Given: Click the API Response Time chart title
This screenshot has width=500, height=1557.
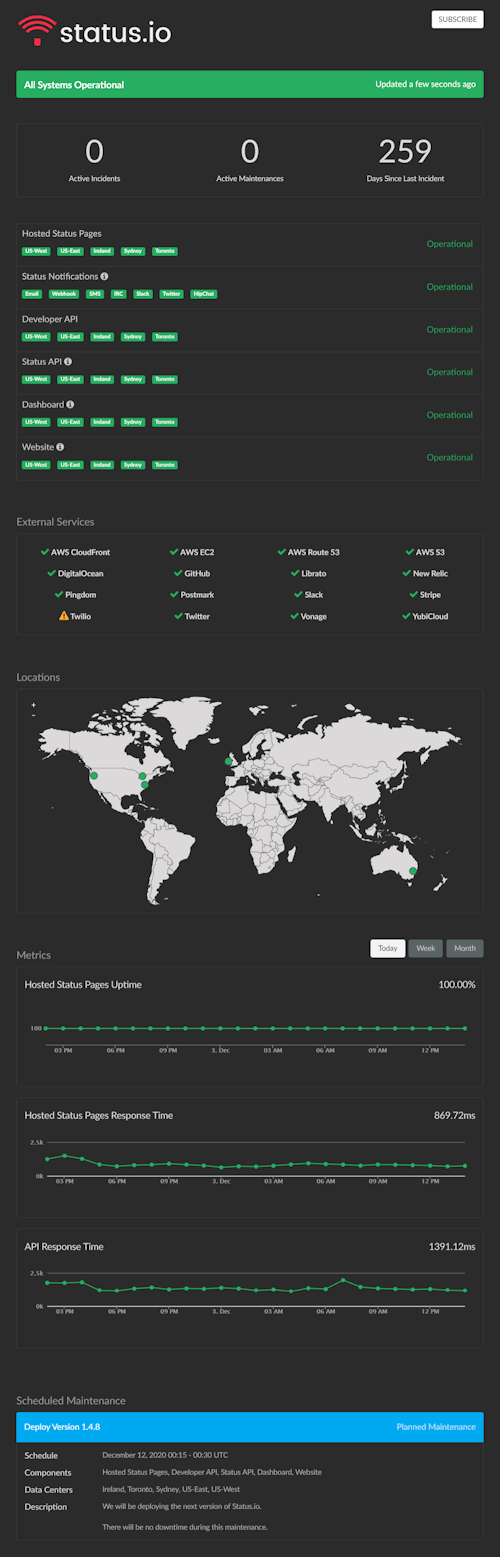Looking at the screenshot, I should (64, 1247).
